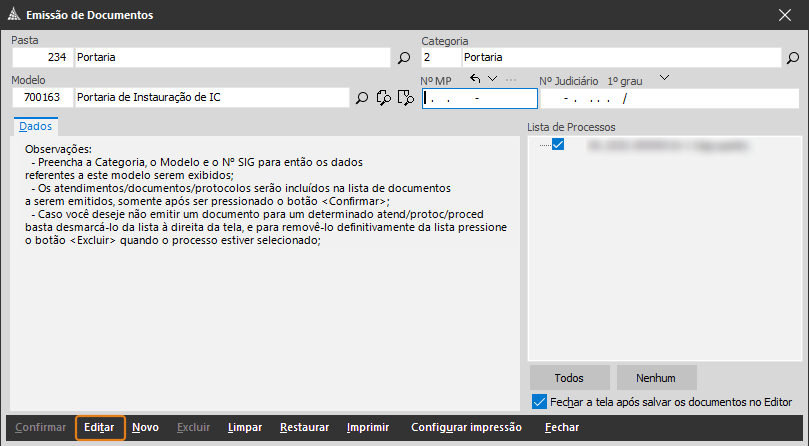This screenshot has width=809, height=446.
Task: Toggle Fechar a tela após salvar checkbox
Action: coord(539,402)
